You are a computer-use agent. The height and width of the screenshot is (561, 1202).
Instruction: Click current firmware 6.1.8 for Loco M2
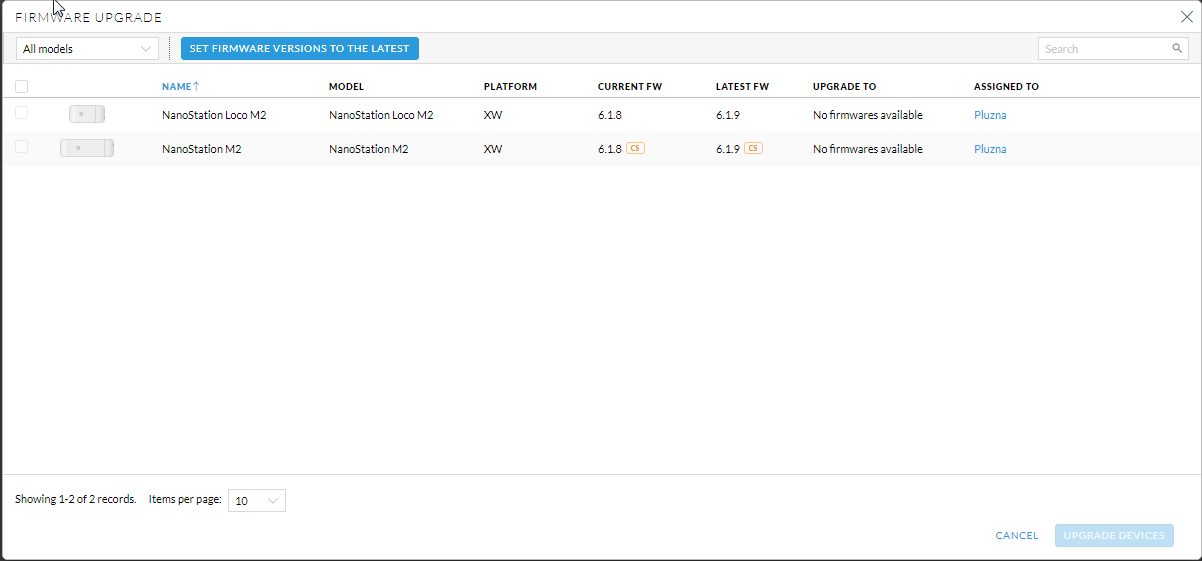tap(610, 115)
